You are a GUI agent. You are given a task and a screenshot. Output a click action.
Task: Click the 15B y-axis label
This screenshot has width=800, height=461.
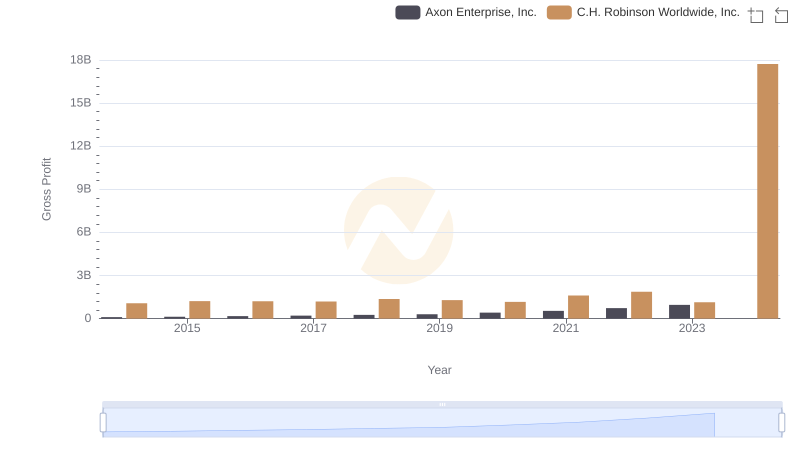[x=81, y=103]
